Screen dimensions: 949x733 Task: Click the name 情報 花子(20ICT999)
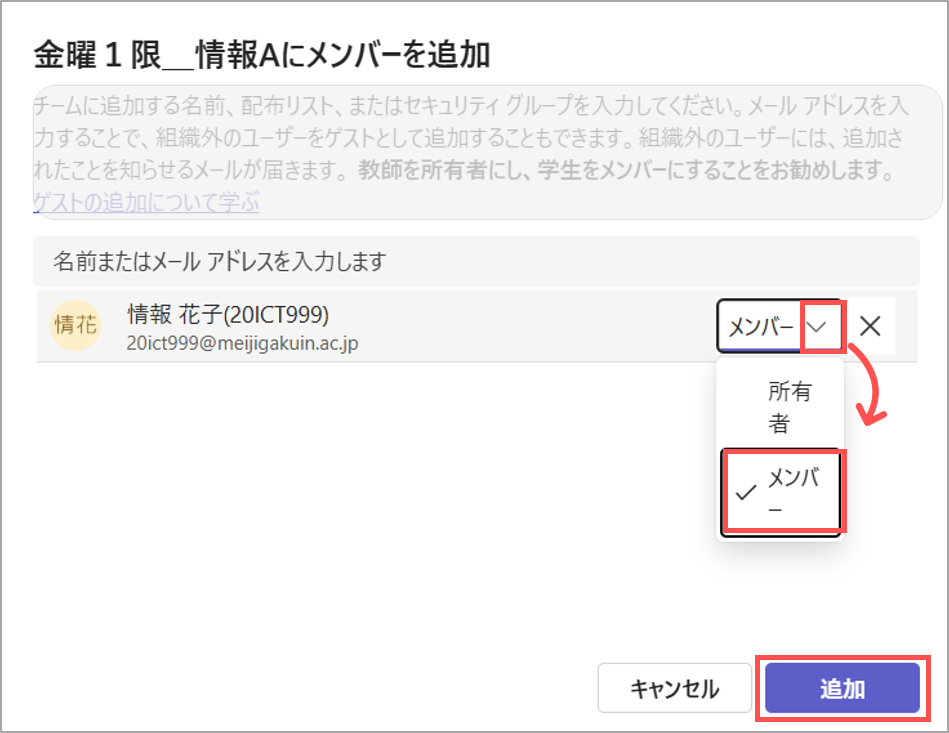[228, 315]
